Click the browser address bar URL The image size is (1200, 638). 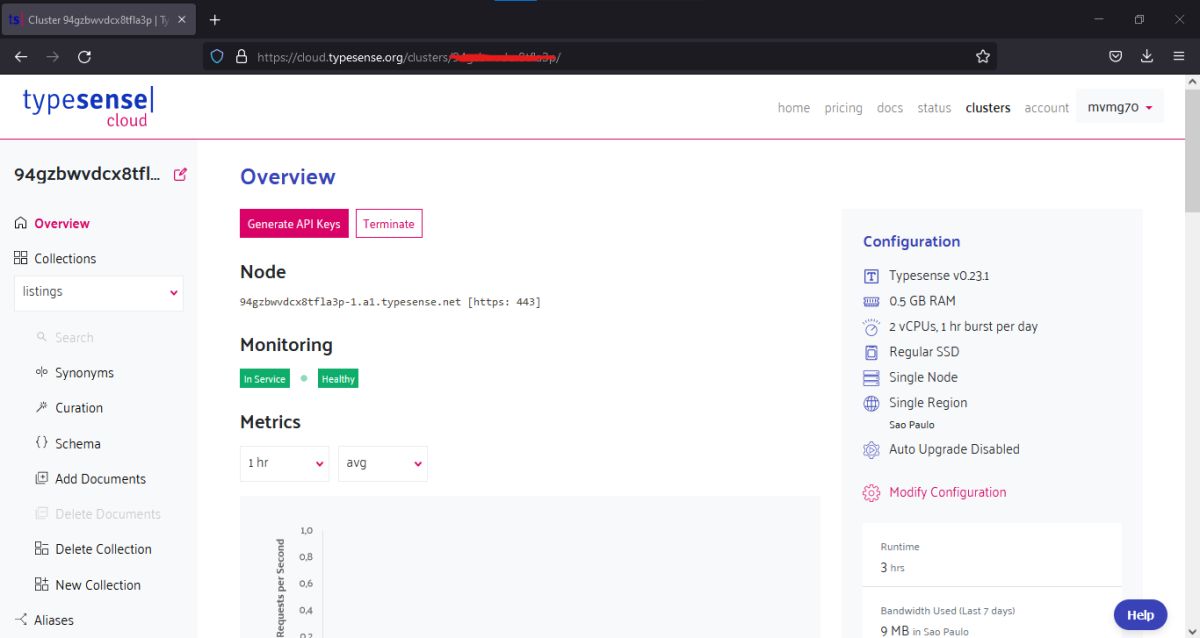(x=409, y=57)
